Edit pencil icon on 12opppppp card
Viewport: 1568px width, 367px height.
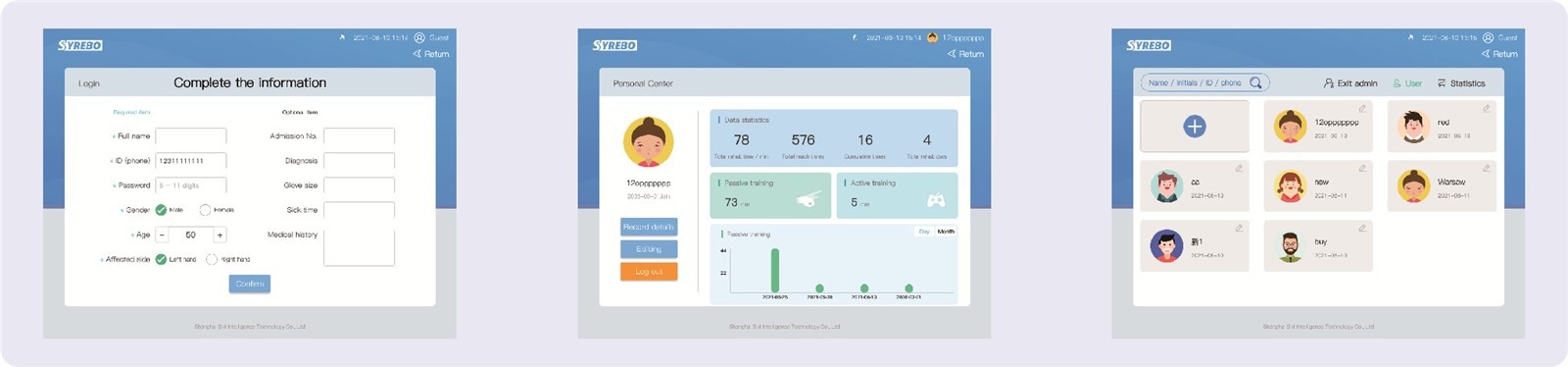click(1362, 109)
